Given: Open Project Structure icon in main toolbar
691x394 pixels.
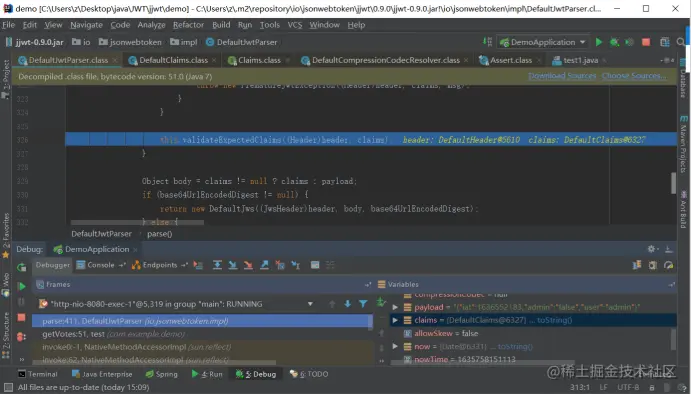Looking at the screenshot, I should (x=665, y=42).
